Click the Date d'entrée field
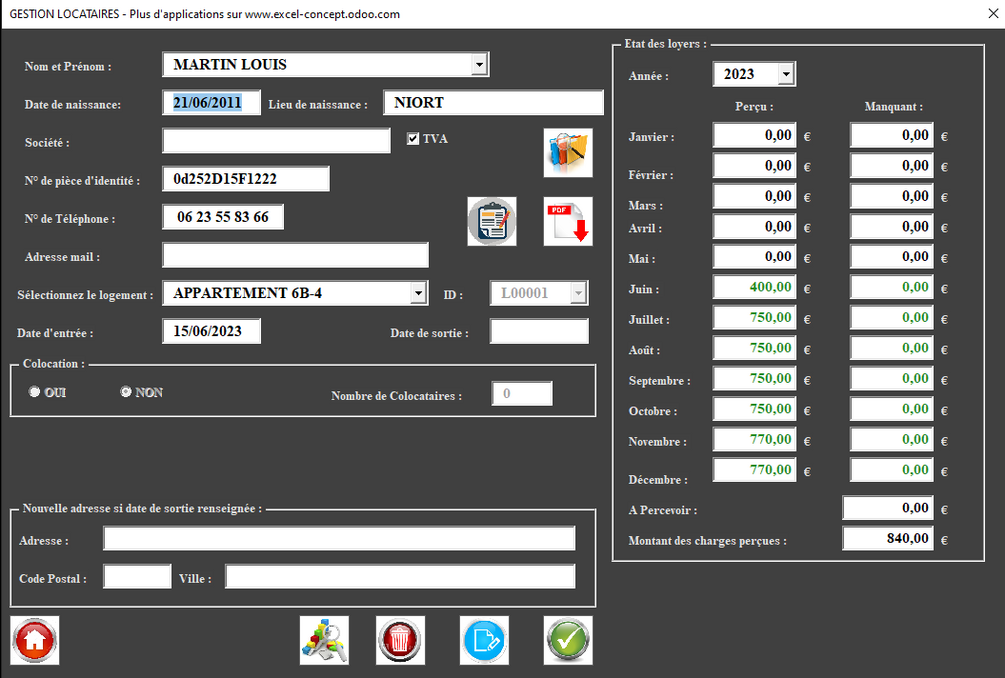 pyautogui.click(x=212, y=331)
